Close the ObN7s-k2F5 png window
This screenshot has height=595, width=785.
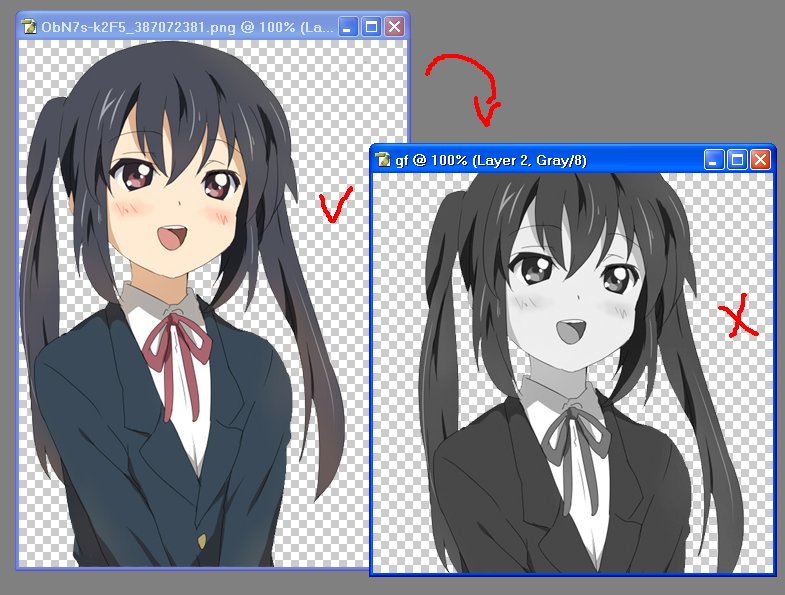coord(395,27)
